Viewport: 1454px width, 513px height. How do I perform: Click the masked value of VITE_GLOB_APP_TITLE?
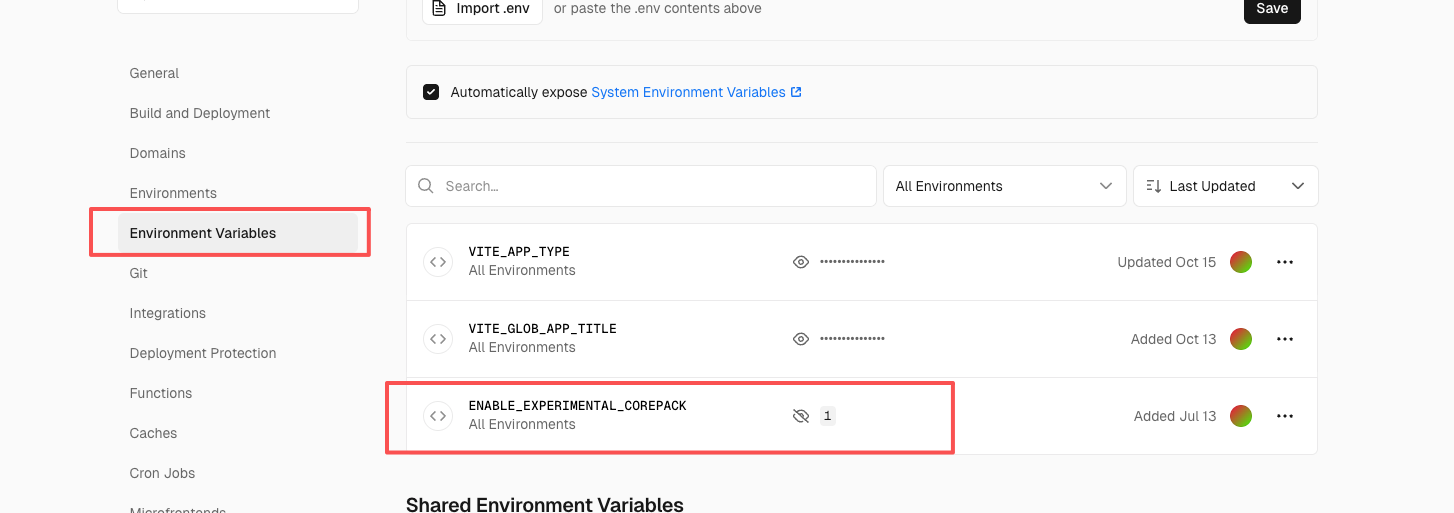pos(852,339)
